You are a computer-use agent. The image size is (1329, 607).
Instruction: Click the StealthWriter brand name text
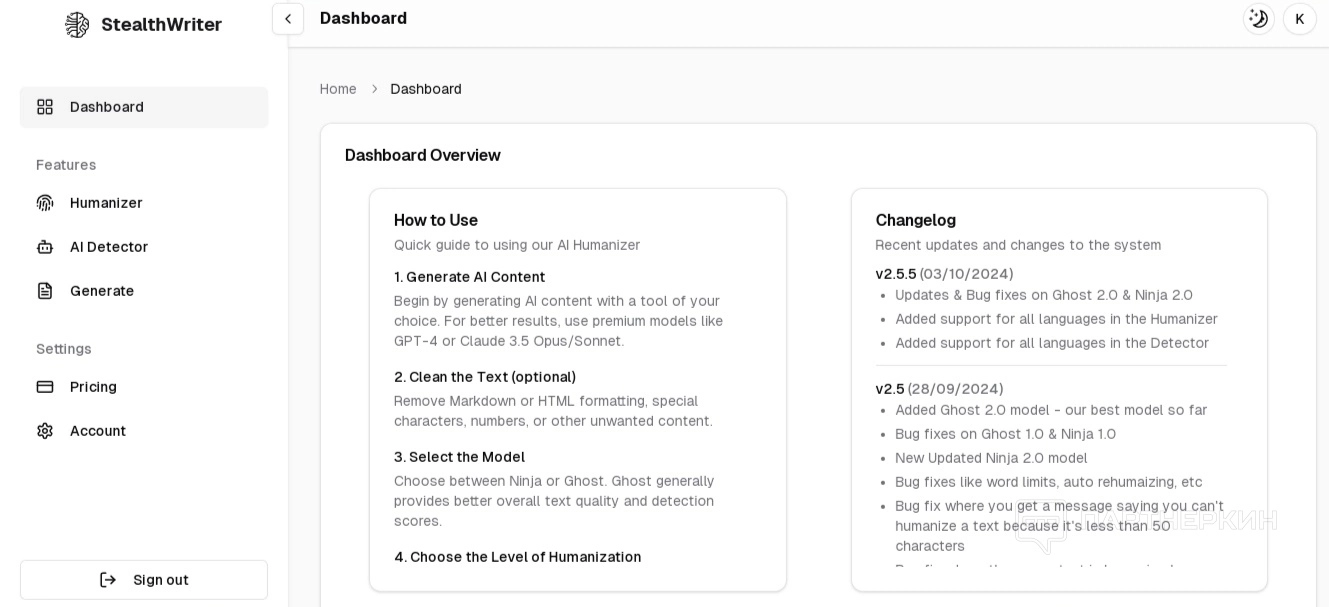(x=161, y=25)
